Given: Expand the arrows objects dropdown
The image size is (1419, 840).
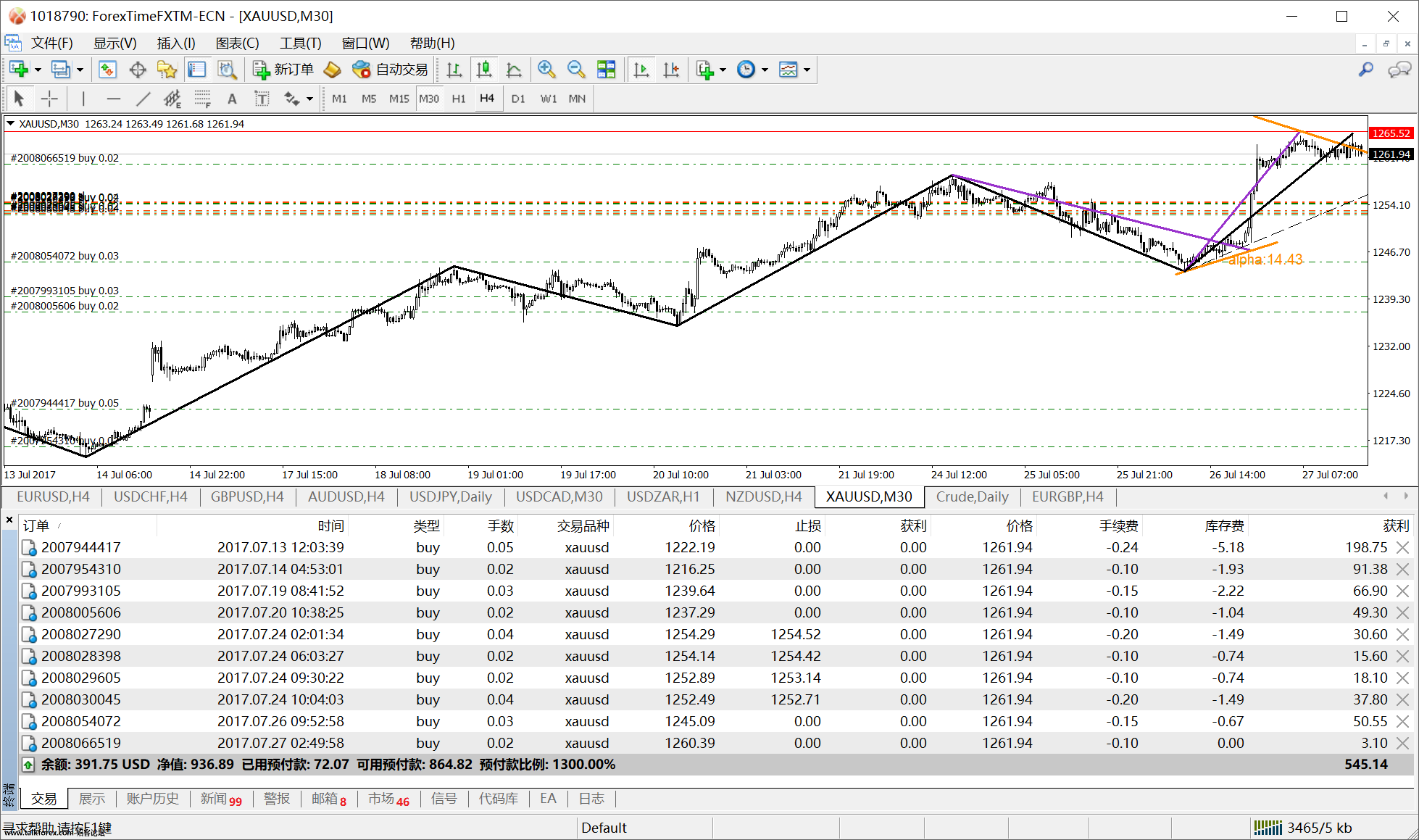Looking at the screenshot, I should click(x=309, y=99).
